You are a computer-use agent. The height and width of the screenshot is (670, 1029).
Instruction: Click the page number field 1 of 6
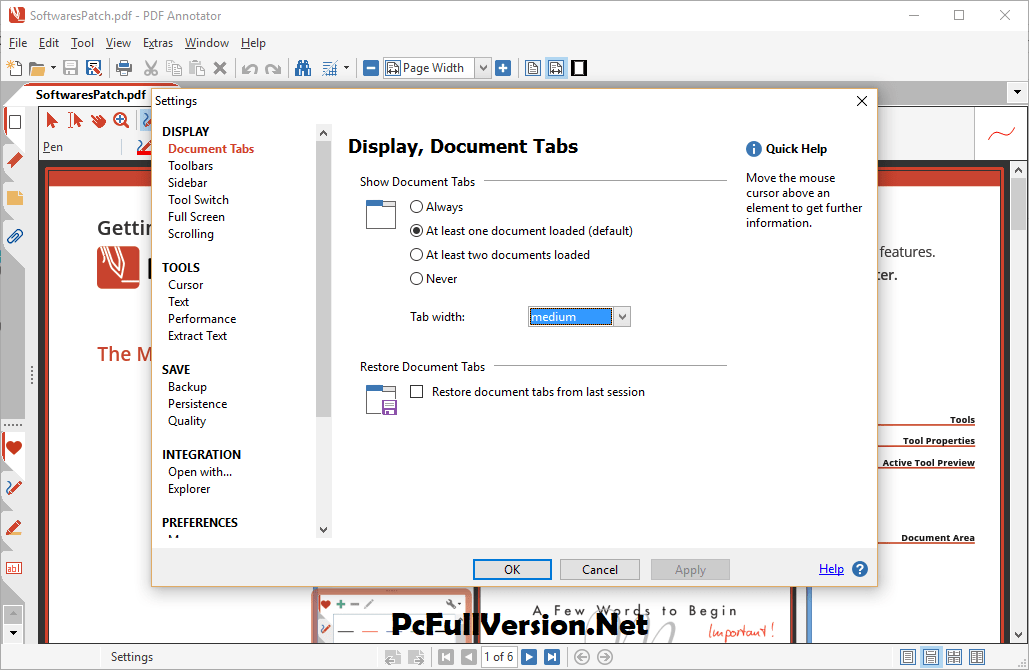[x=499, y=657]
